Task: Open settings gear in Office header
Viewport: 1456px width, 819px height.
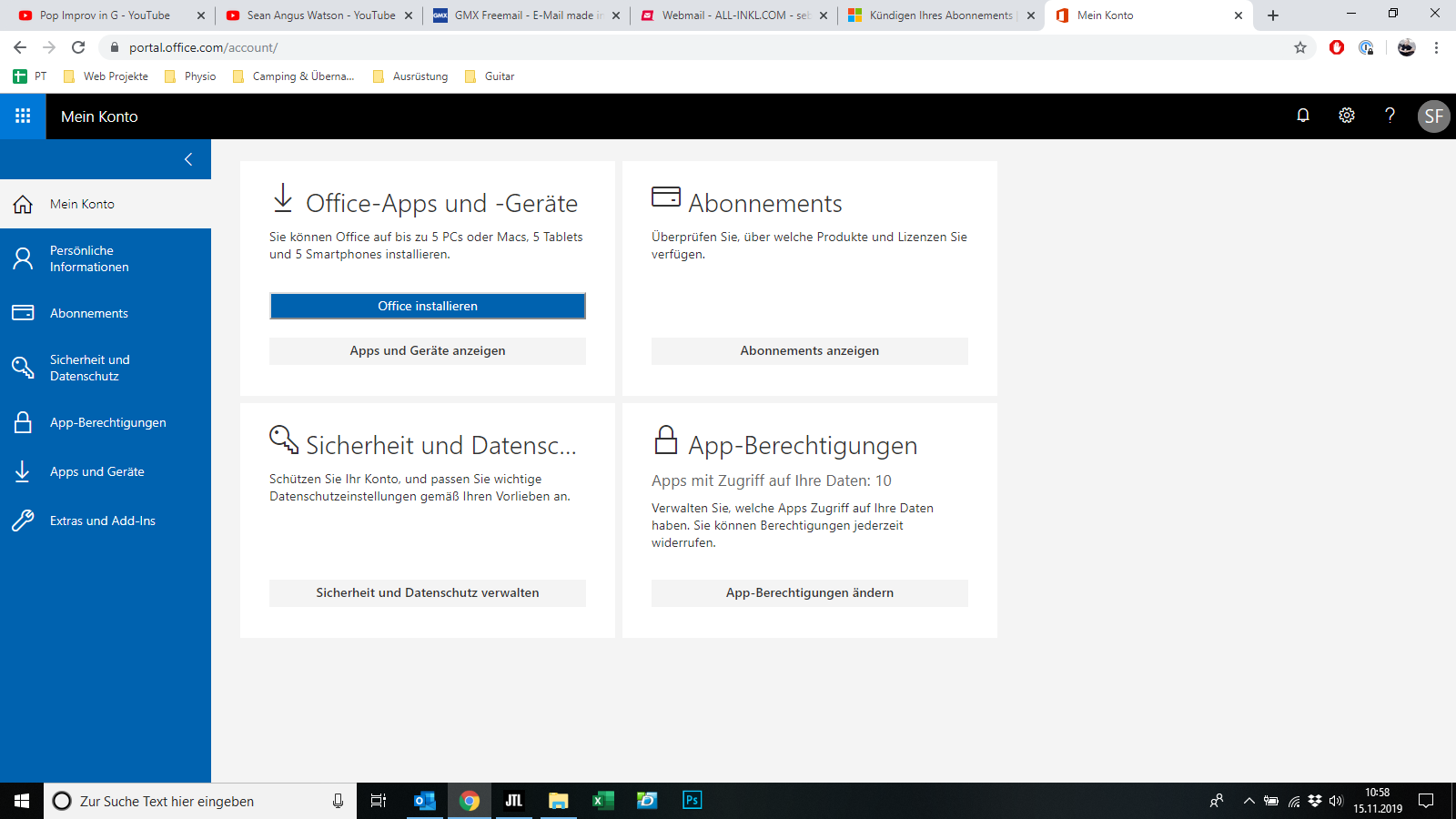Action: [1347, 116]
